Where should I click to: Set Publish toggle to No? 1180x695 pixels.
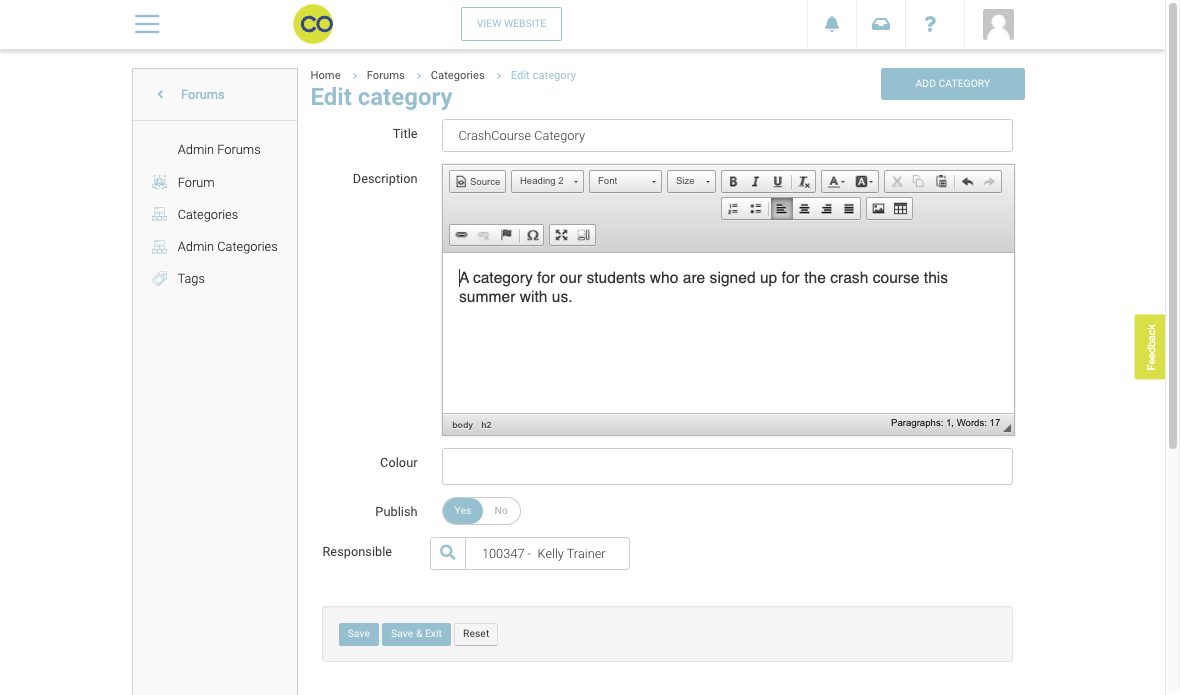(501, 511)
